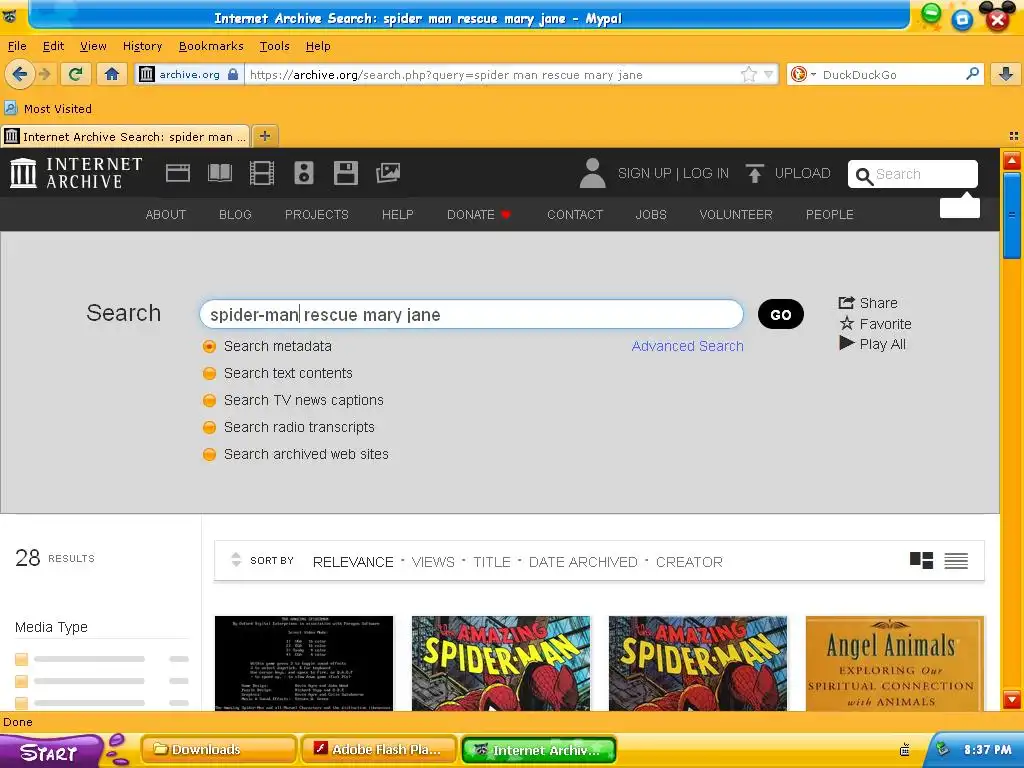Open the CONTACT navigation link
Viewport: 1024px width, 768px height.
click(x=575, y=214)
